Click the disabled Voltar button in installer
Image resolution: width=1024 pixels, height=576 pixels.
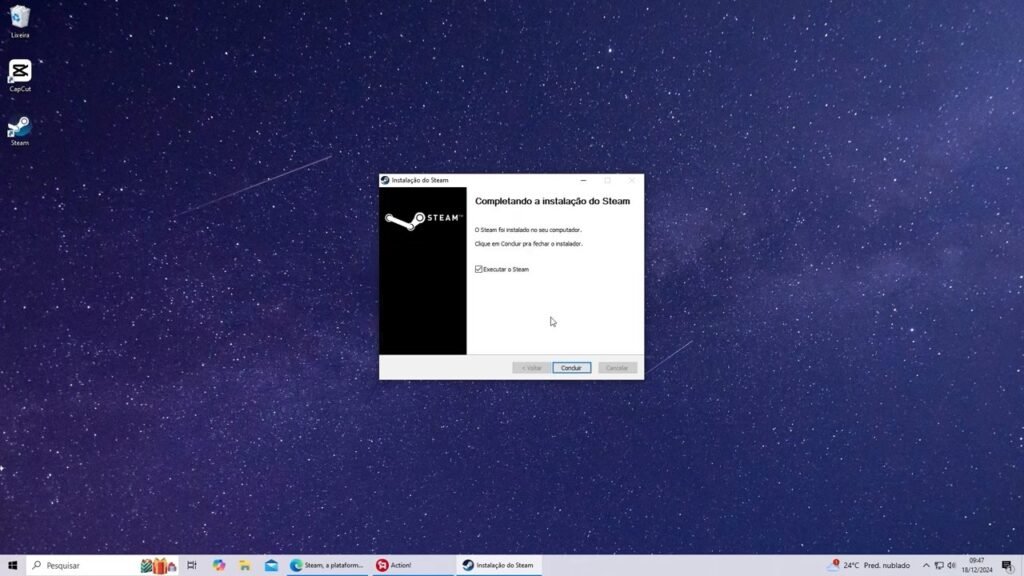click(532, 368)
